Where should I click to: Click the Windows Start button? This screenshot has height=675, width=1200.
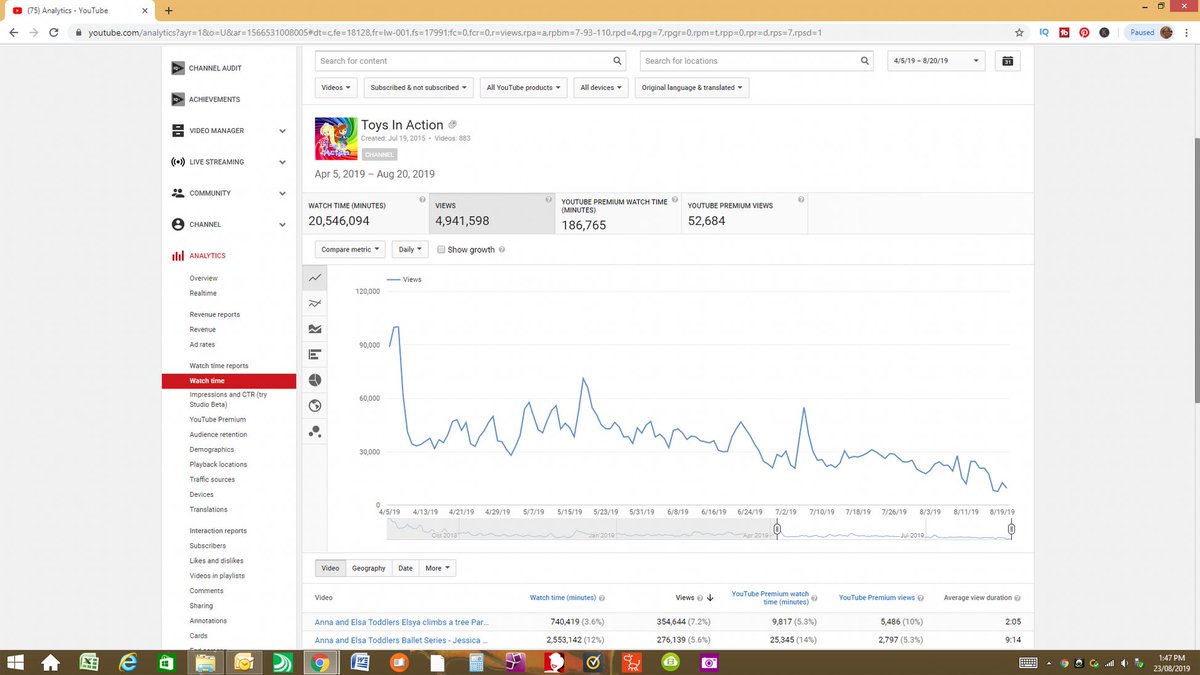click(x=16, y=662)
